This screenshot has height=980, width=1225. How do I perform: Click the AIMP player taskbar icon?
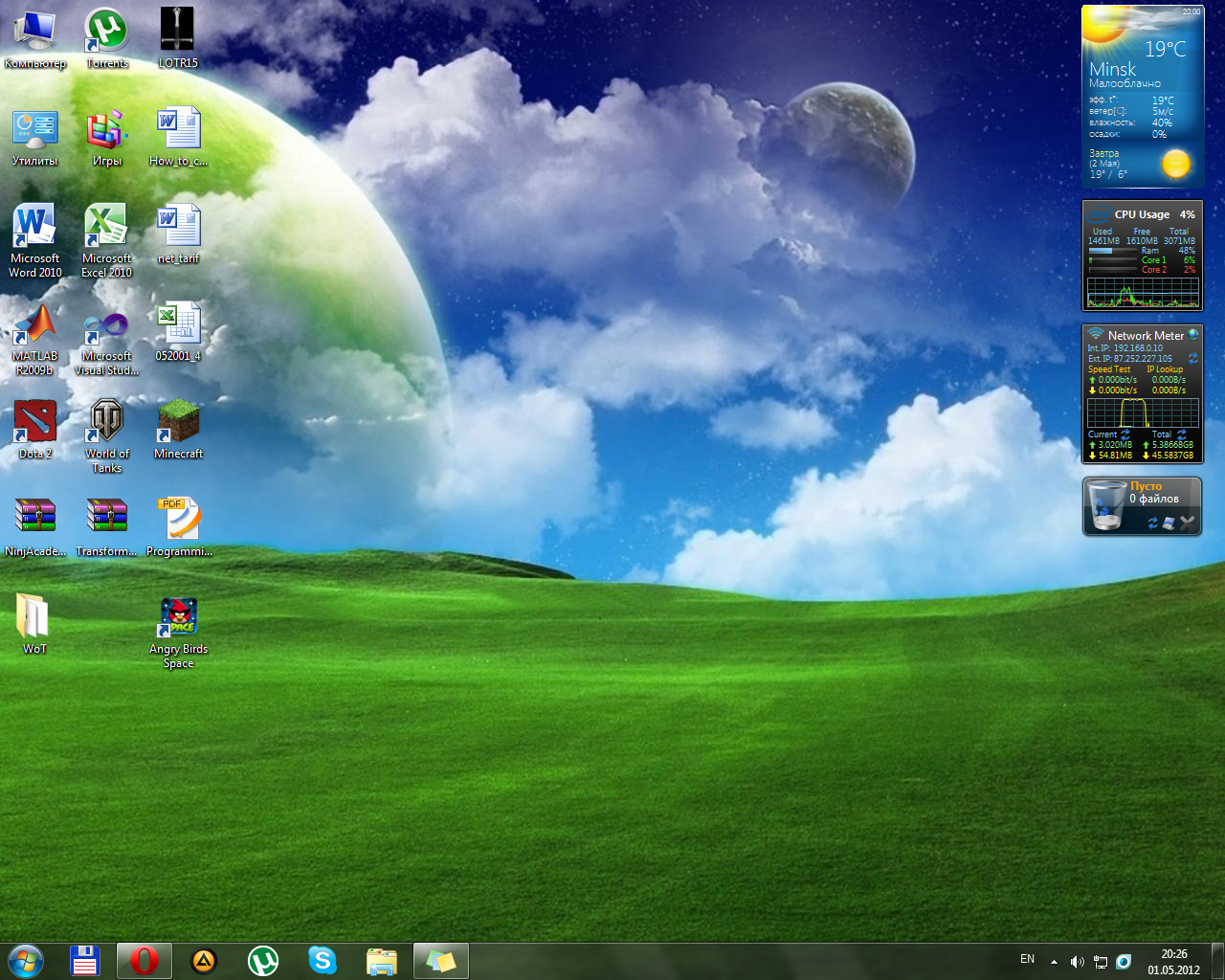(x=204, y=960)
